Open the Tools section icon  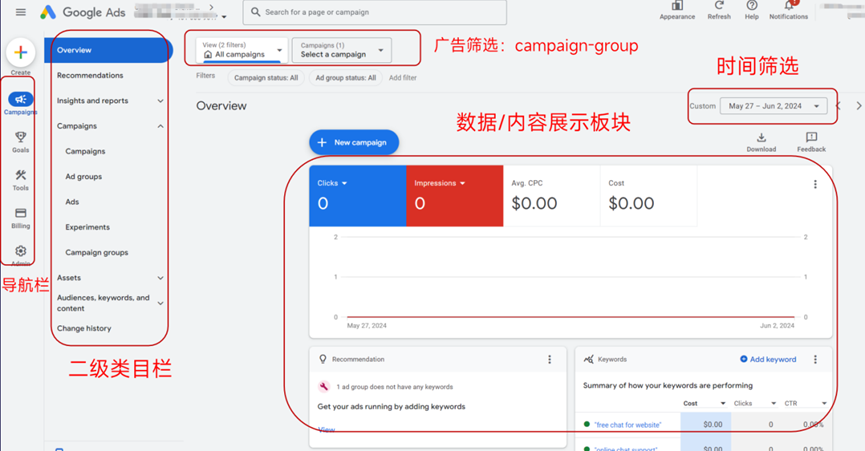21,176
